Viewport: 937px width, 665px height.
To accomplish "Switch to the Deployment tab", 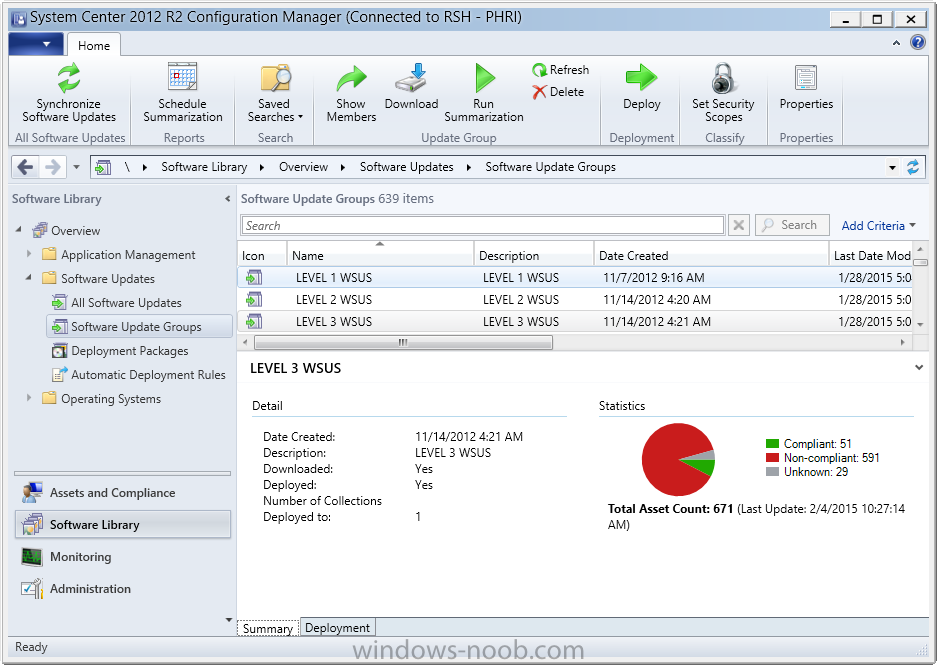I will 338,628.
